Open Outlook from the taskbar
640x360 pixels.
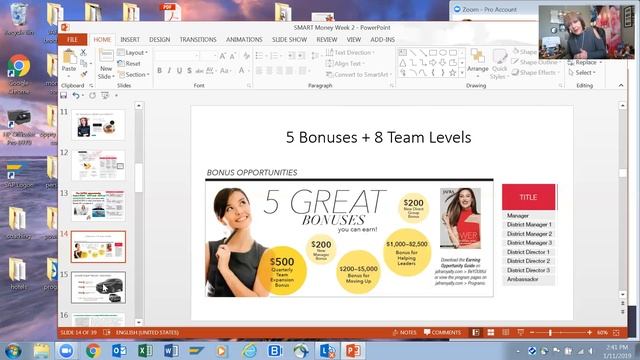119,351
